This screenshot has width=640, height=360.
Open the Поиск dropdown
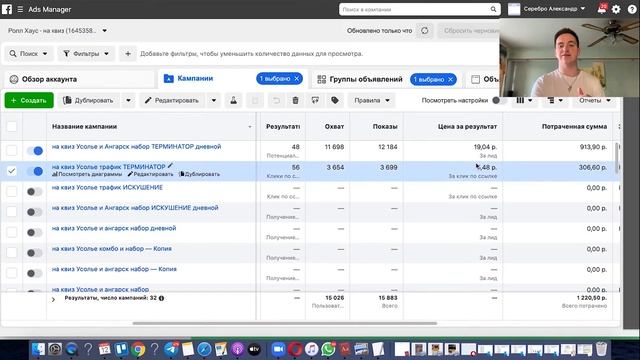point(29,53)
